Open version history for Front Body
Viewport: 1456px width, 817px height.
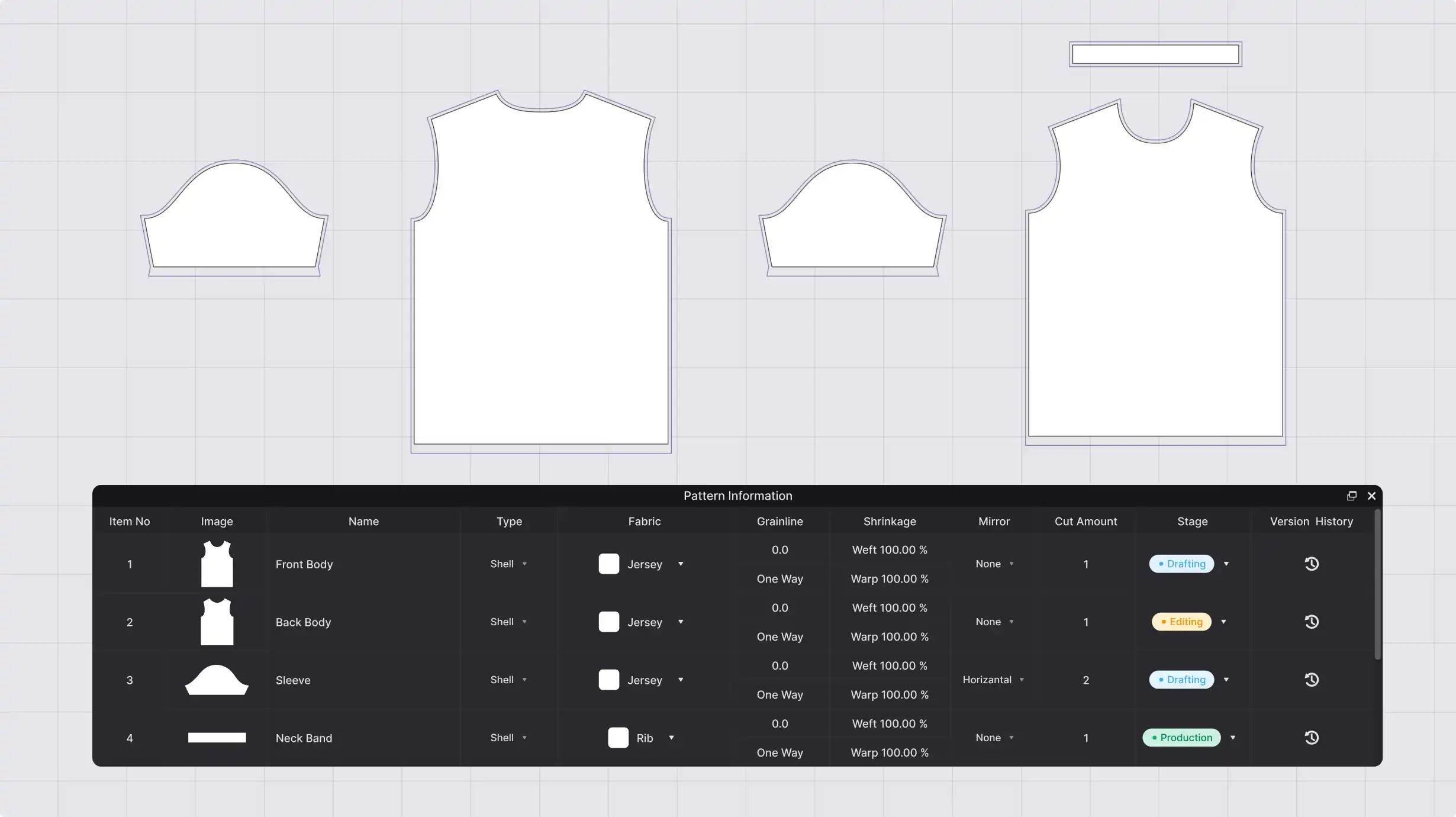click(x=1312, y=564)
